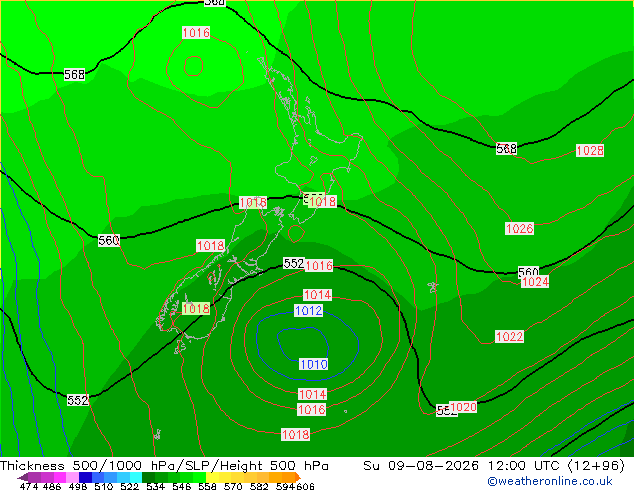Screen dimensions: 634x490
Task: Click the '12:00 UTC' time text
Action: coord(523,466)
